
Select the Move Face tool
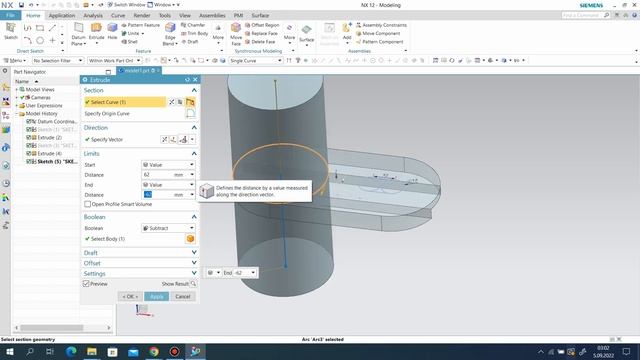[x=236, y=34]
